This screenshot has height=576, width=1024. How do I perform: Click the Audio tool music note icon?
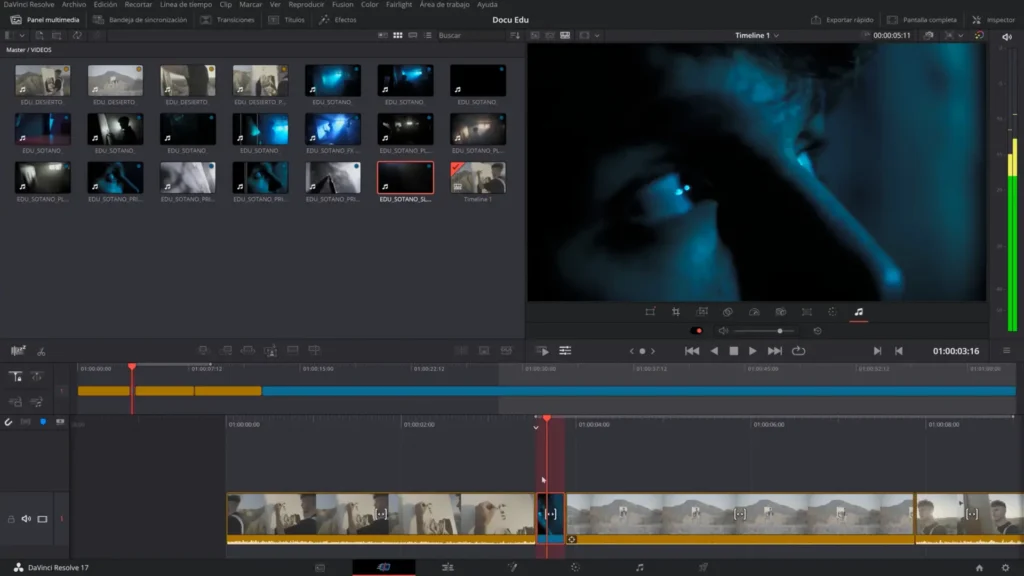click(x=858, y=312)
